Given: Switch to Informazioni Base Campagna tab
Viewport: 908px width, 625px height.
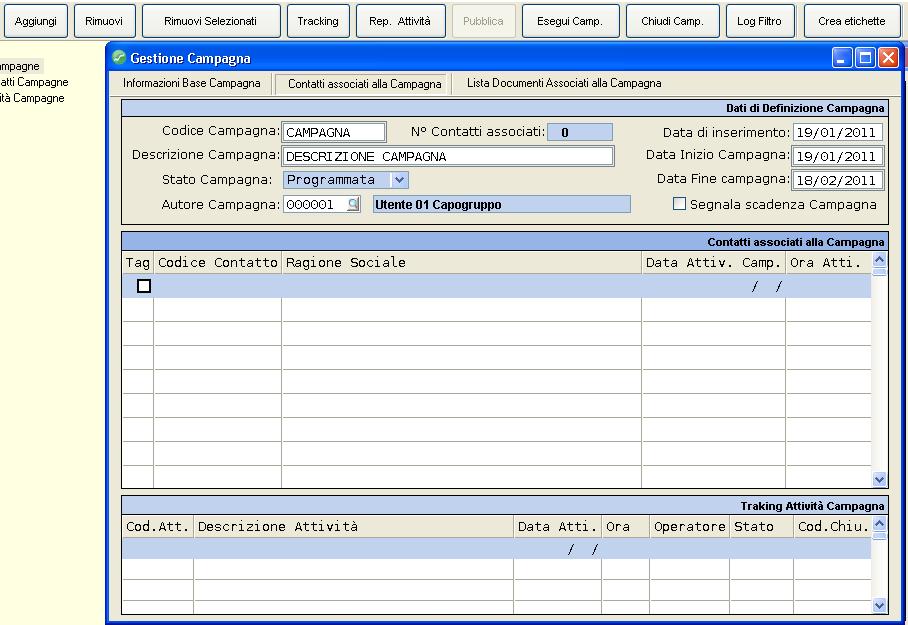Looking at the screenshot, I should click(x=192, y=83).
